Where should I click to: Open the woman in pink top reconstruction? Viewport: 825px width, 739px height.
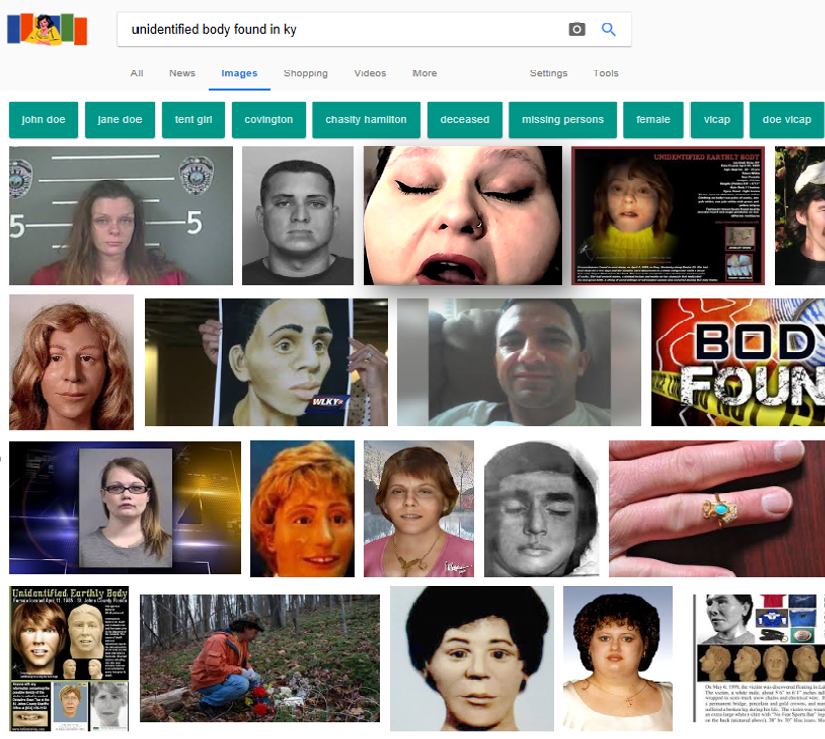[x=419, y=509]
